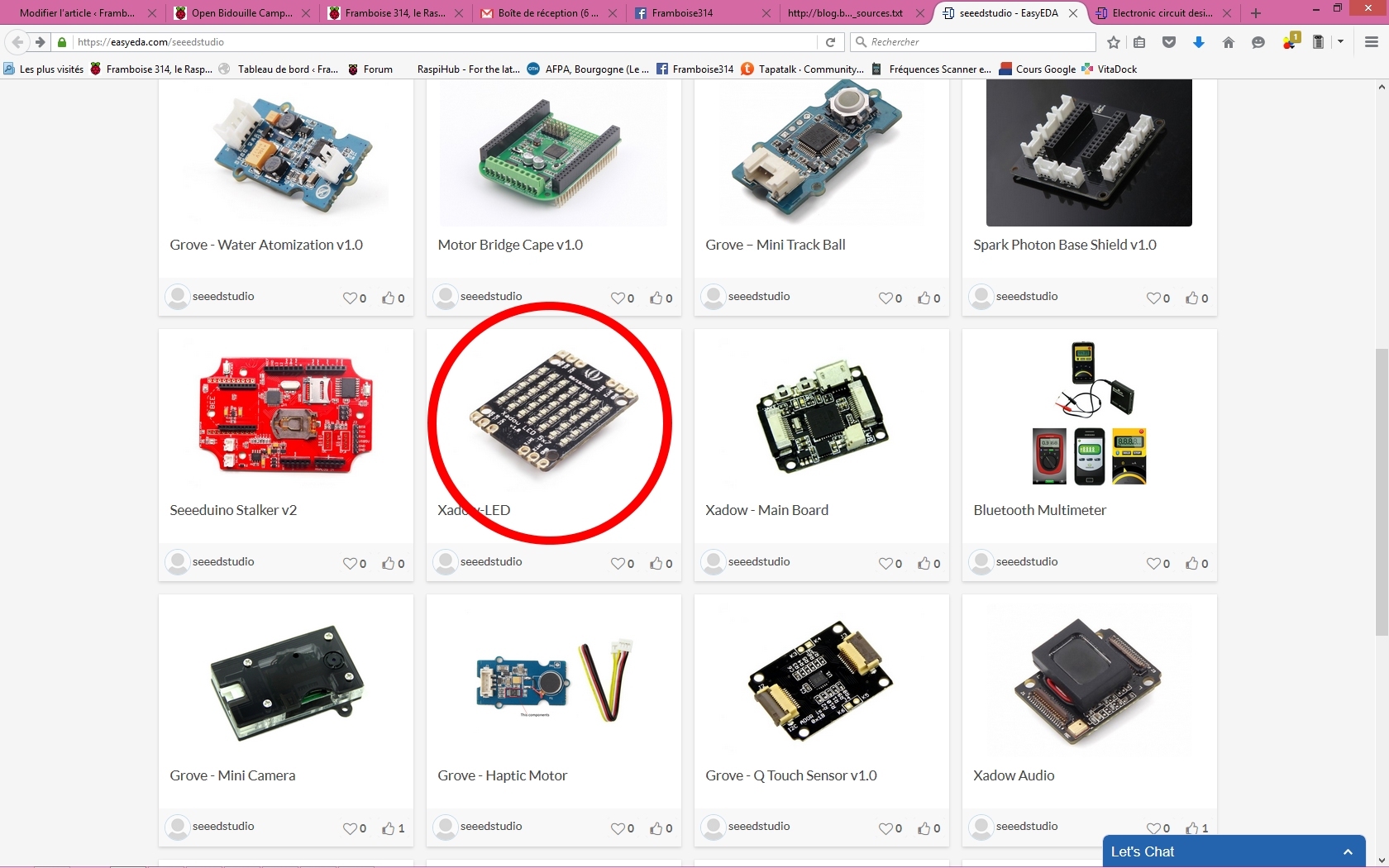Click the easyeda.com address bar field
The width and height of the screenshot is (1389, 868).
(446, 42)
